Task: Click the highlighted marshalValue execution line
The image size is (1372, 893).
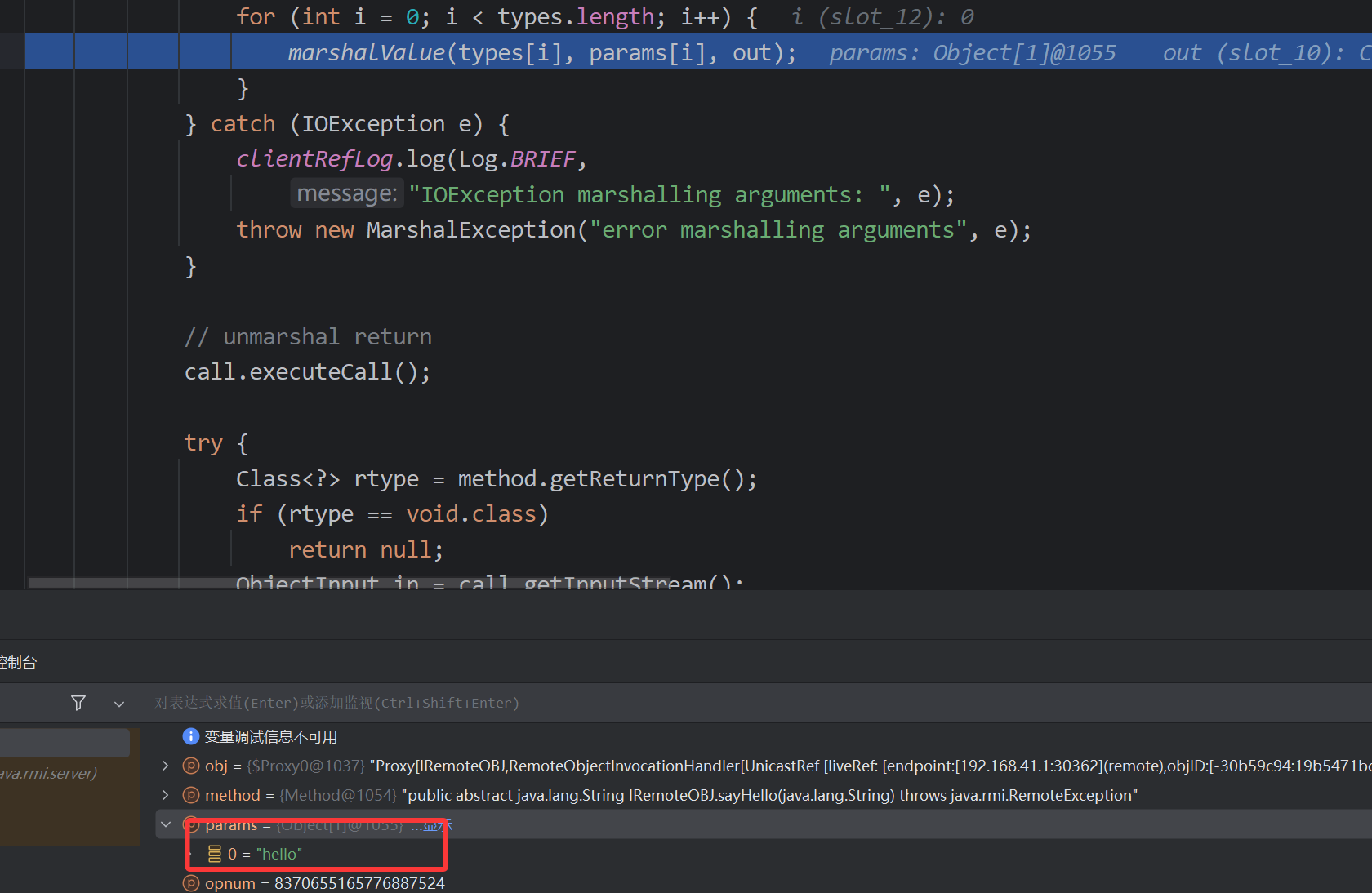Action: [541, 52]
